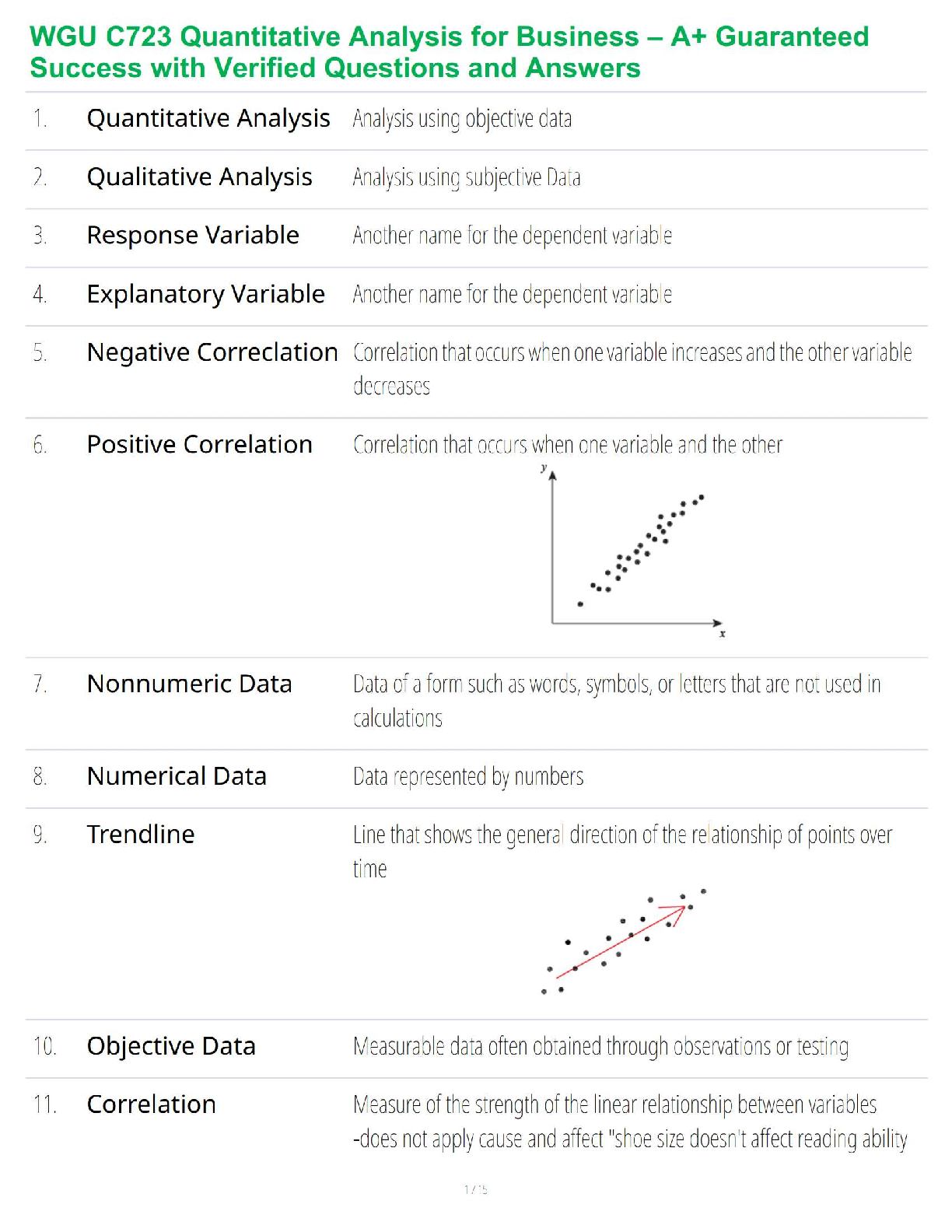Click the Explanatory Variable term

[x=205, y=294]
